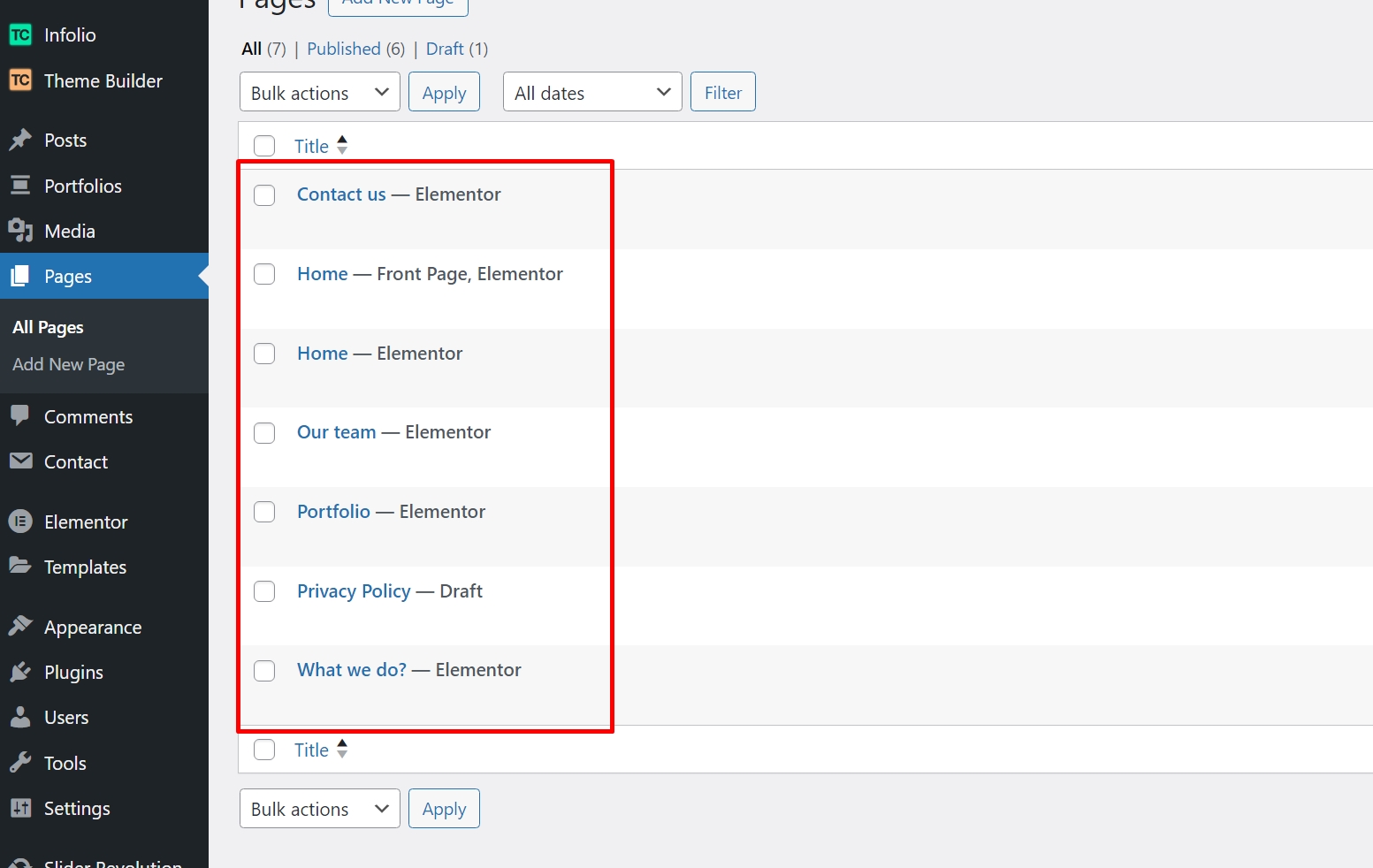Check the Privacy Policy page checkbox

click(264, 591)
